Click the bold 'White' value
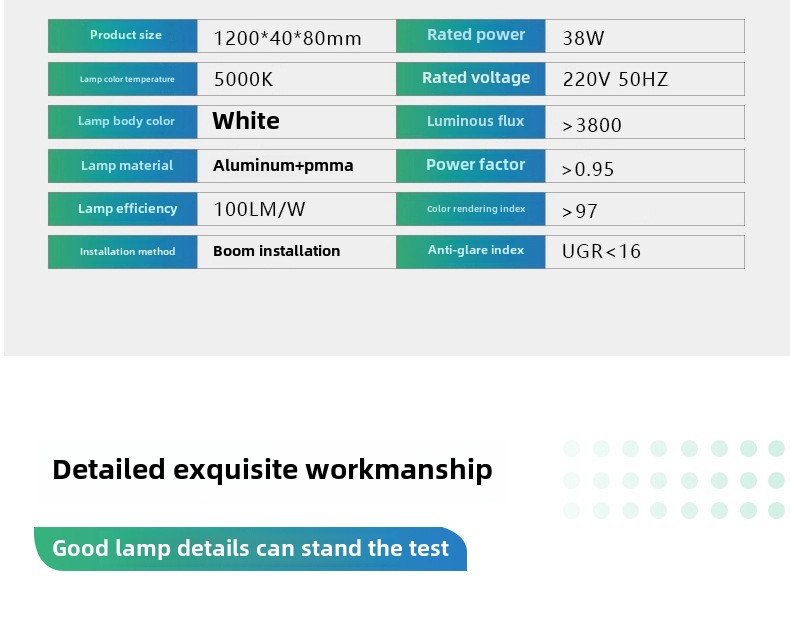The height and width of the screenshot is (636, 790). coord(246,121)
